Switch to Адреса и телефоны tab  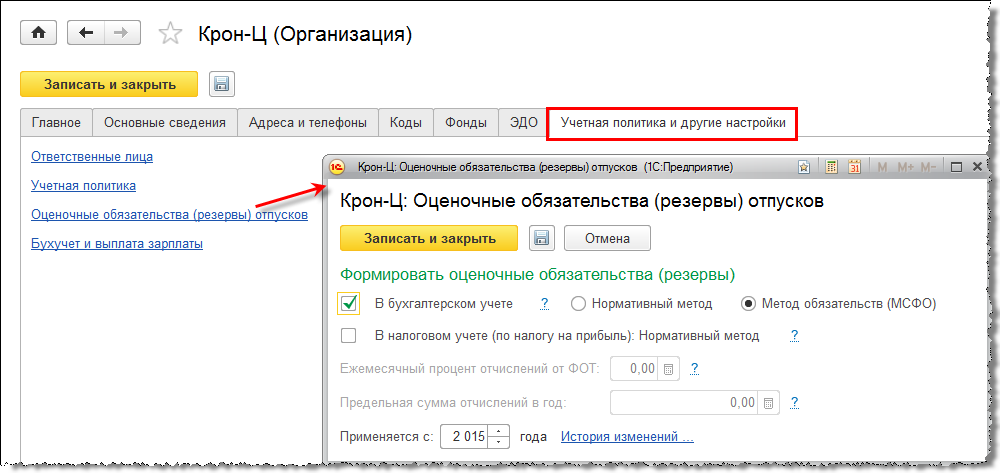308,123
